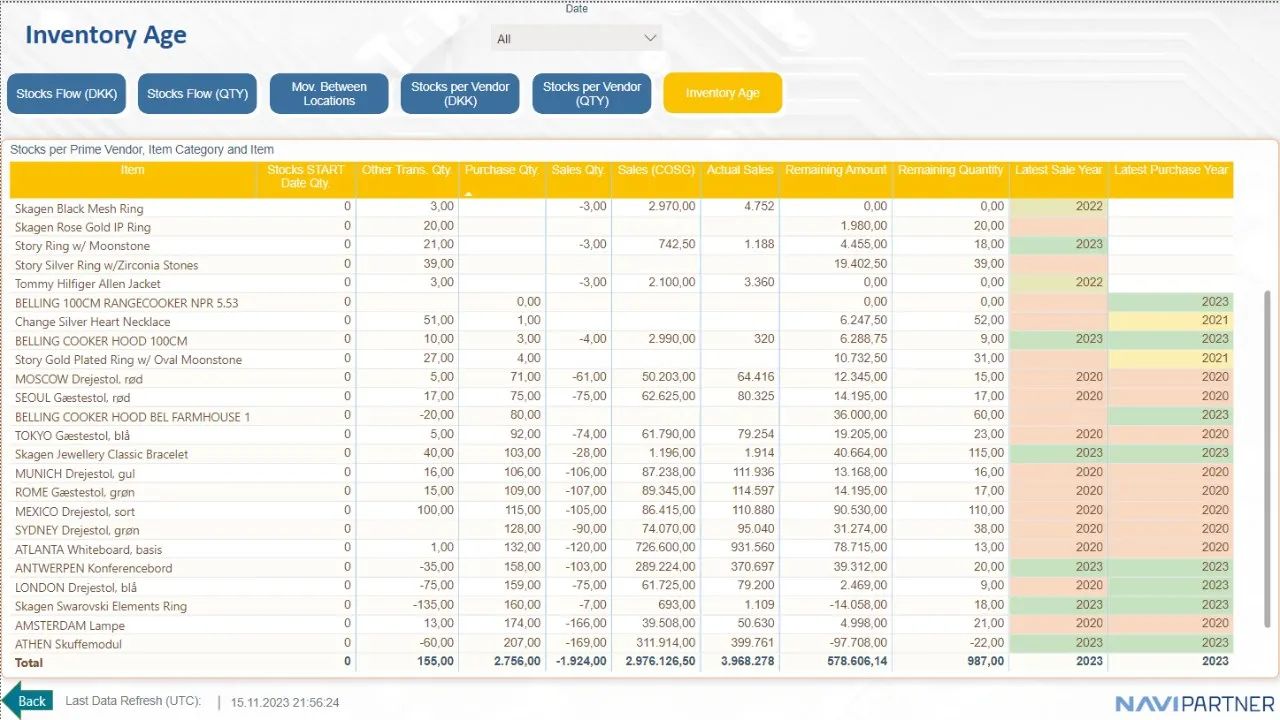Sort by Actual Sales column header

740,170
